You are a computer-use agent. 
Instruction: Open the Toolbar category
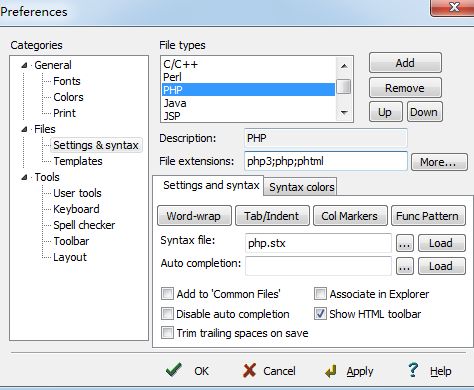tap(71, 241)
